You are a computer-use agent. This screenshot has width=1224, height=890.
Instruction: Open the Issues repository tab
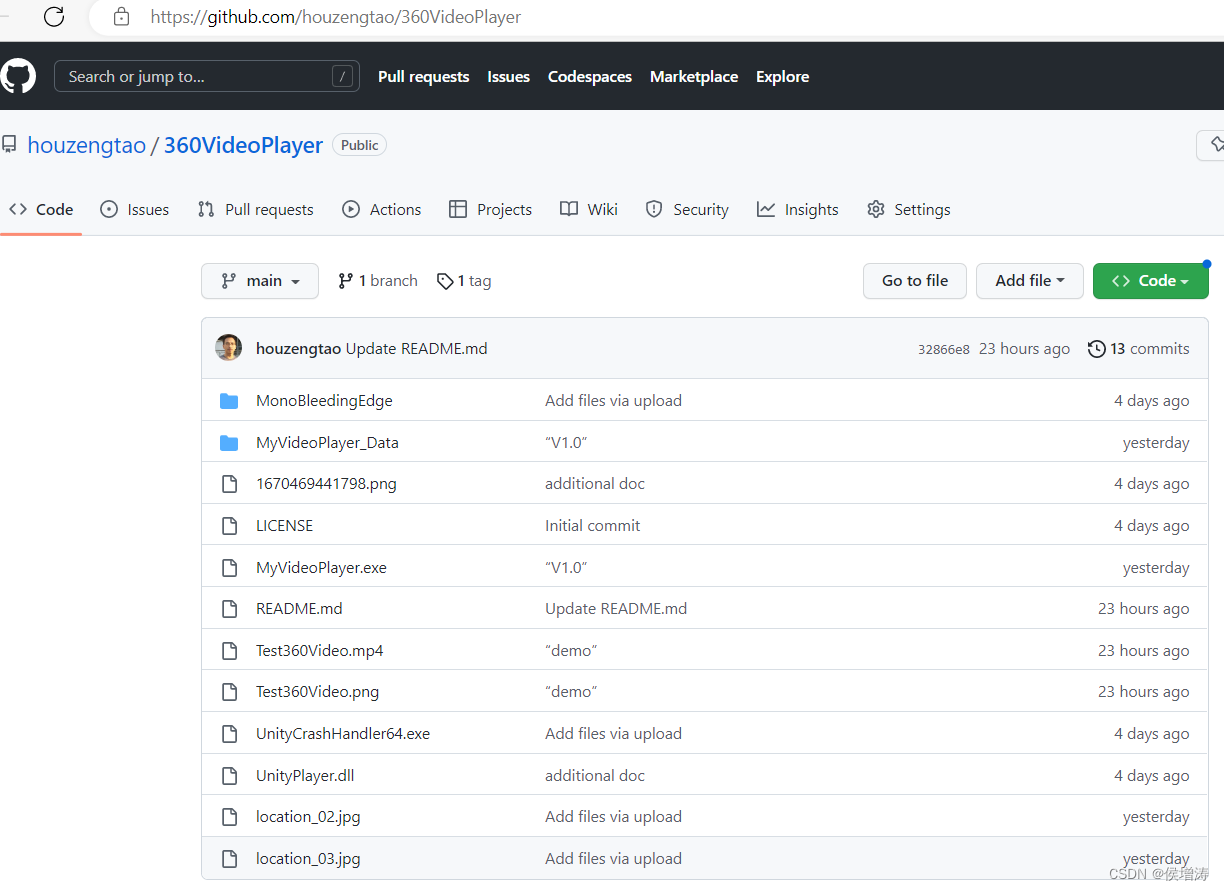[135, 209]
